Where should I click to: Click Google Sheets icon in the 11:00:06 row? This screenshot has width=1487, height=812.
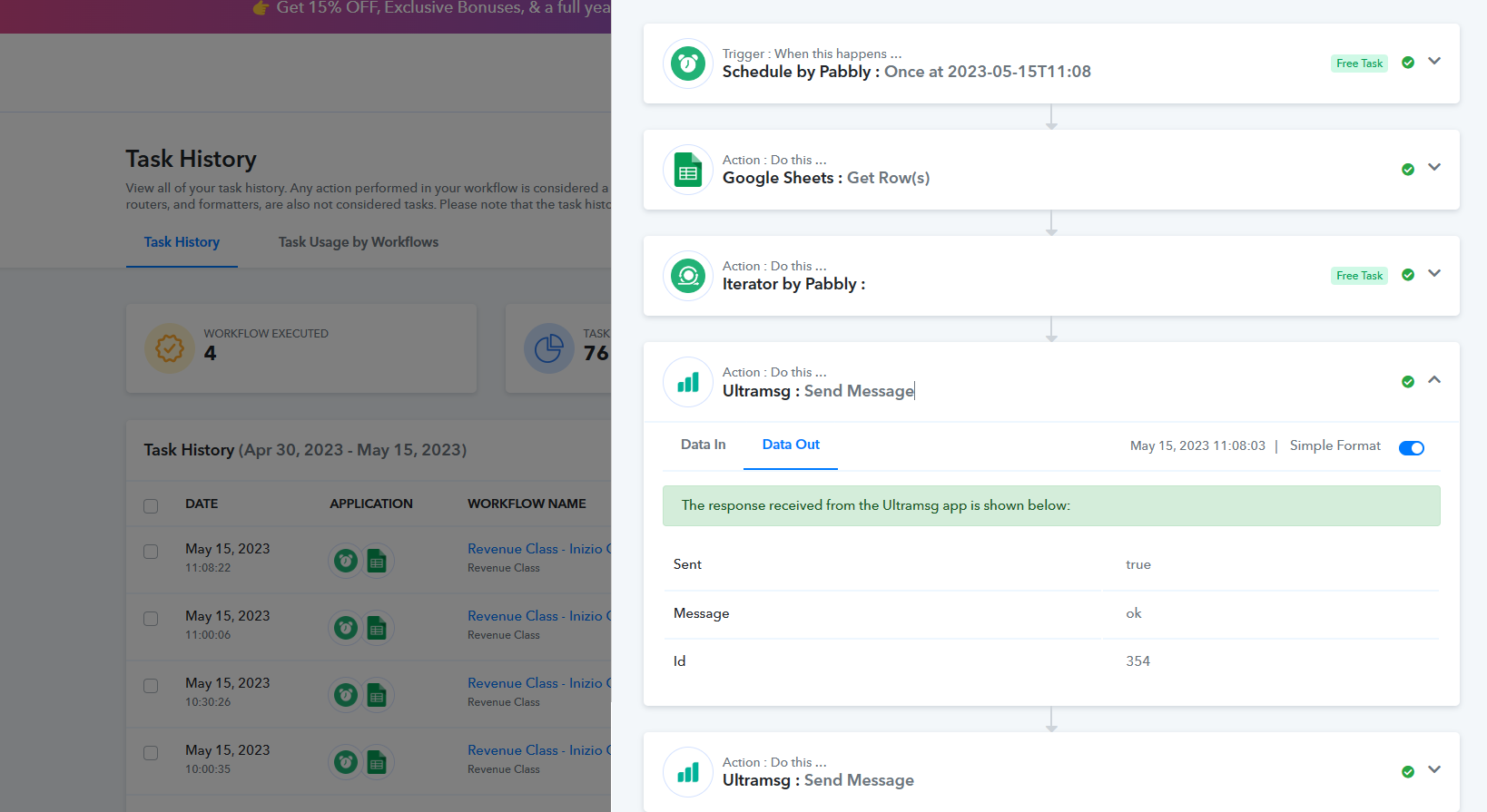[377, 629]
